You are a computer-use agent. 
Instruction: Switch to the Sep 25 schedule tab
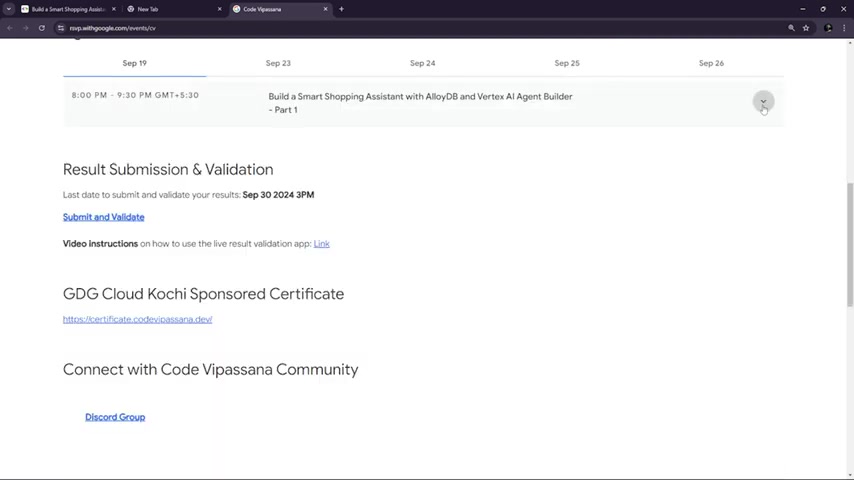pos(567,63)
